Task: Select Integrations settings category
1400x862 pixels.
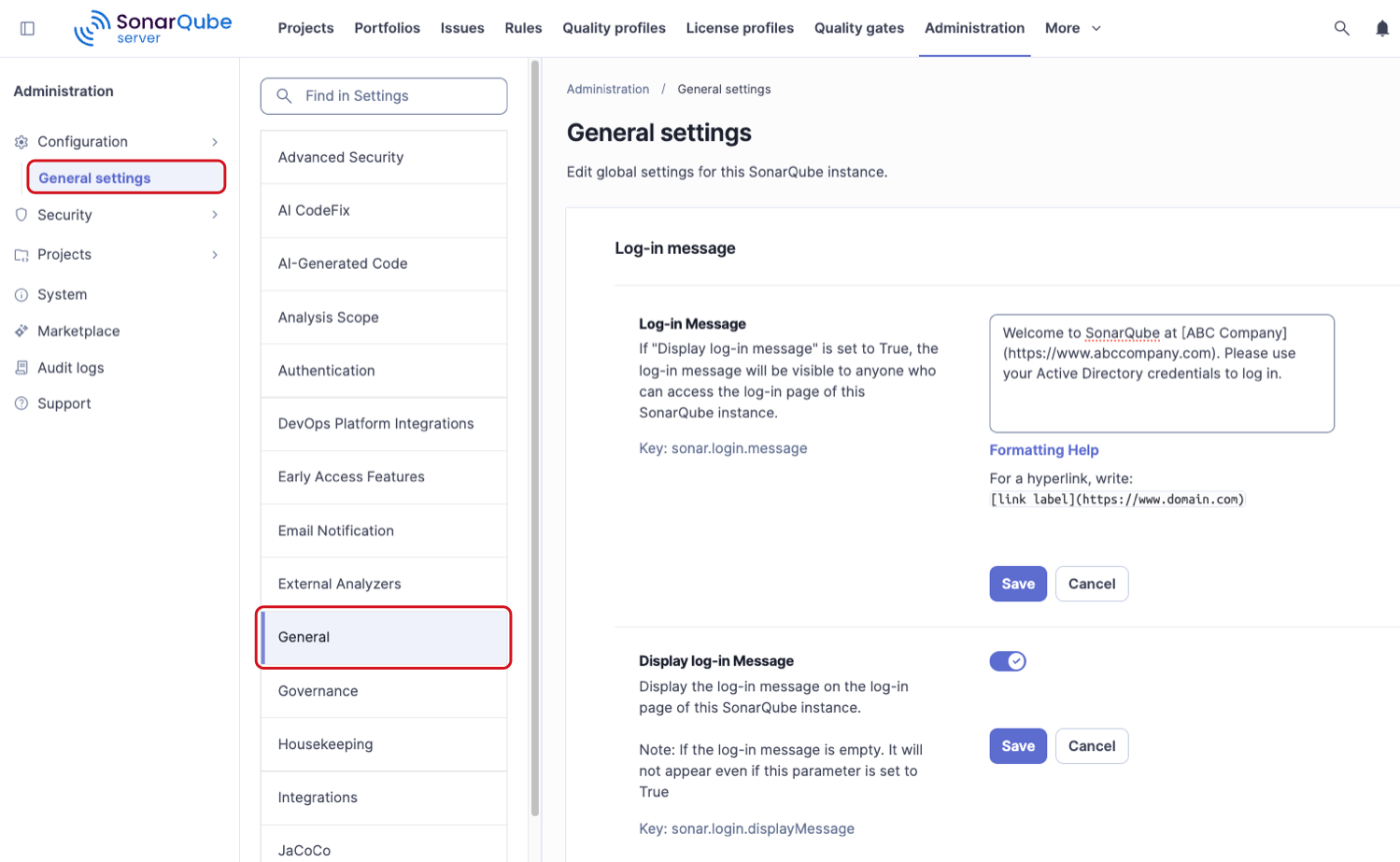Action: point(384,798)
